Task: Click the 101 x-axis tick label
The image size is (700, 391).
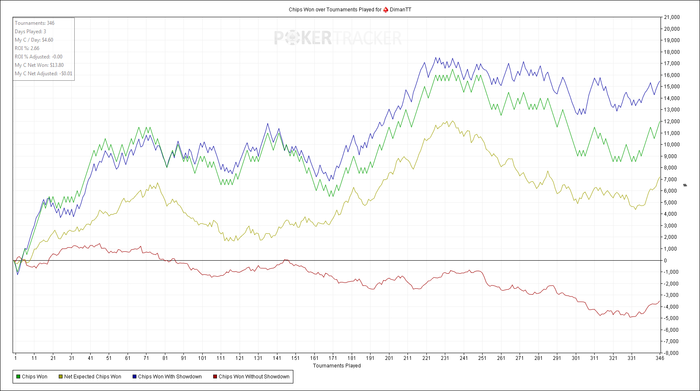Action: click(202, 358)
